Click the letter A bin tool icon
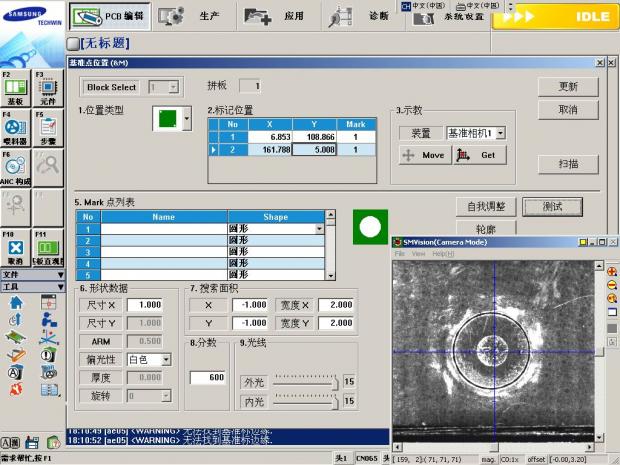 click(15, 372)
